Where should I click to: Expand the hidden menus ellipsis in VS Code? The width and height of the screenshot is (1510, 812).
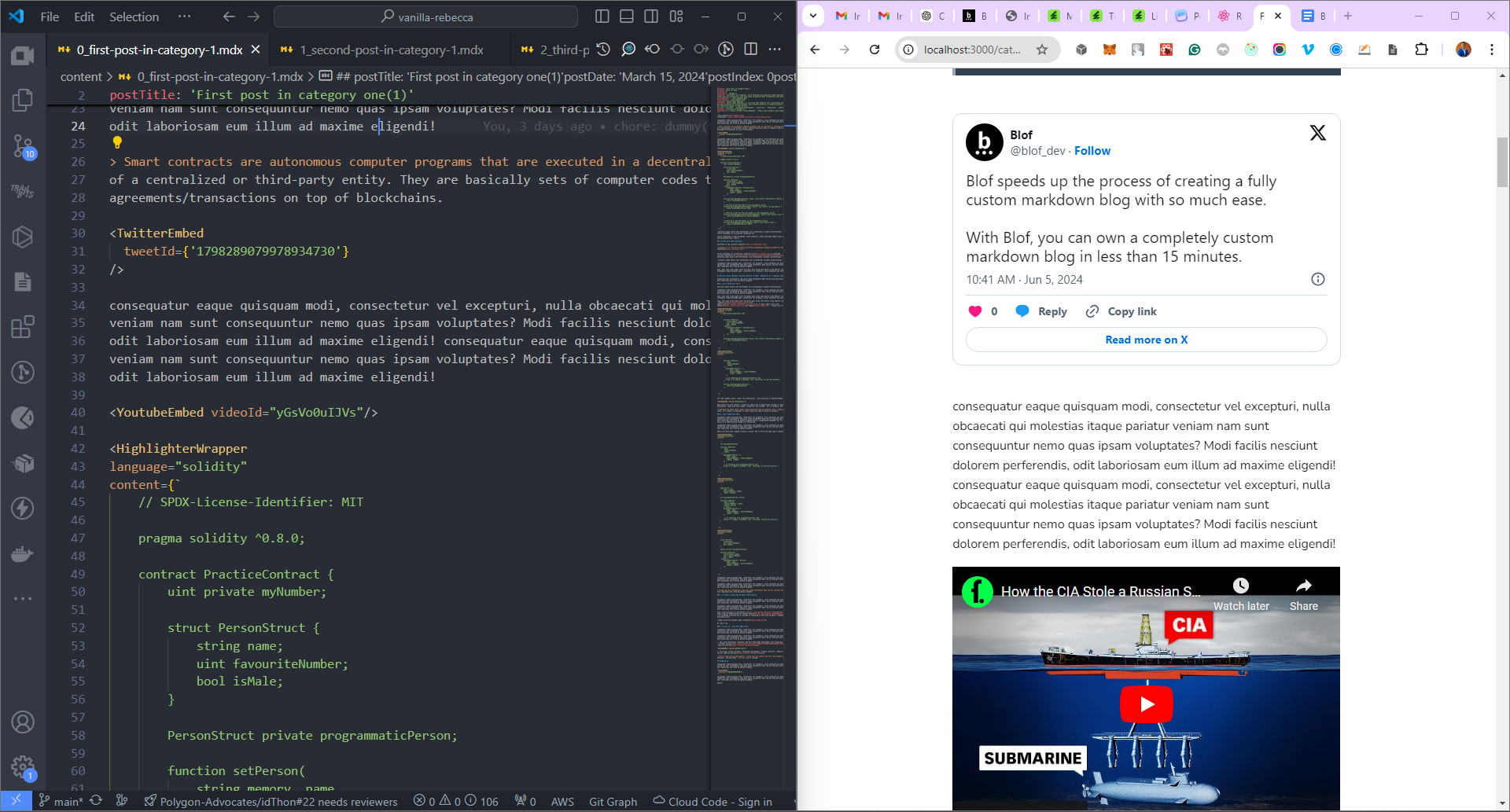click(184, 17)
